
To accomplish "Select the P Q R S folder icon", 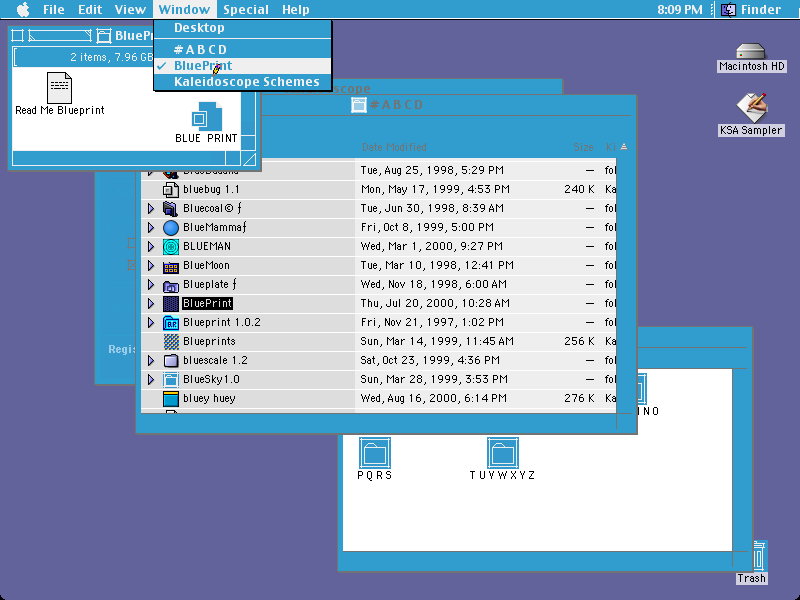I will [374, 452].
